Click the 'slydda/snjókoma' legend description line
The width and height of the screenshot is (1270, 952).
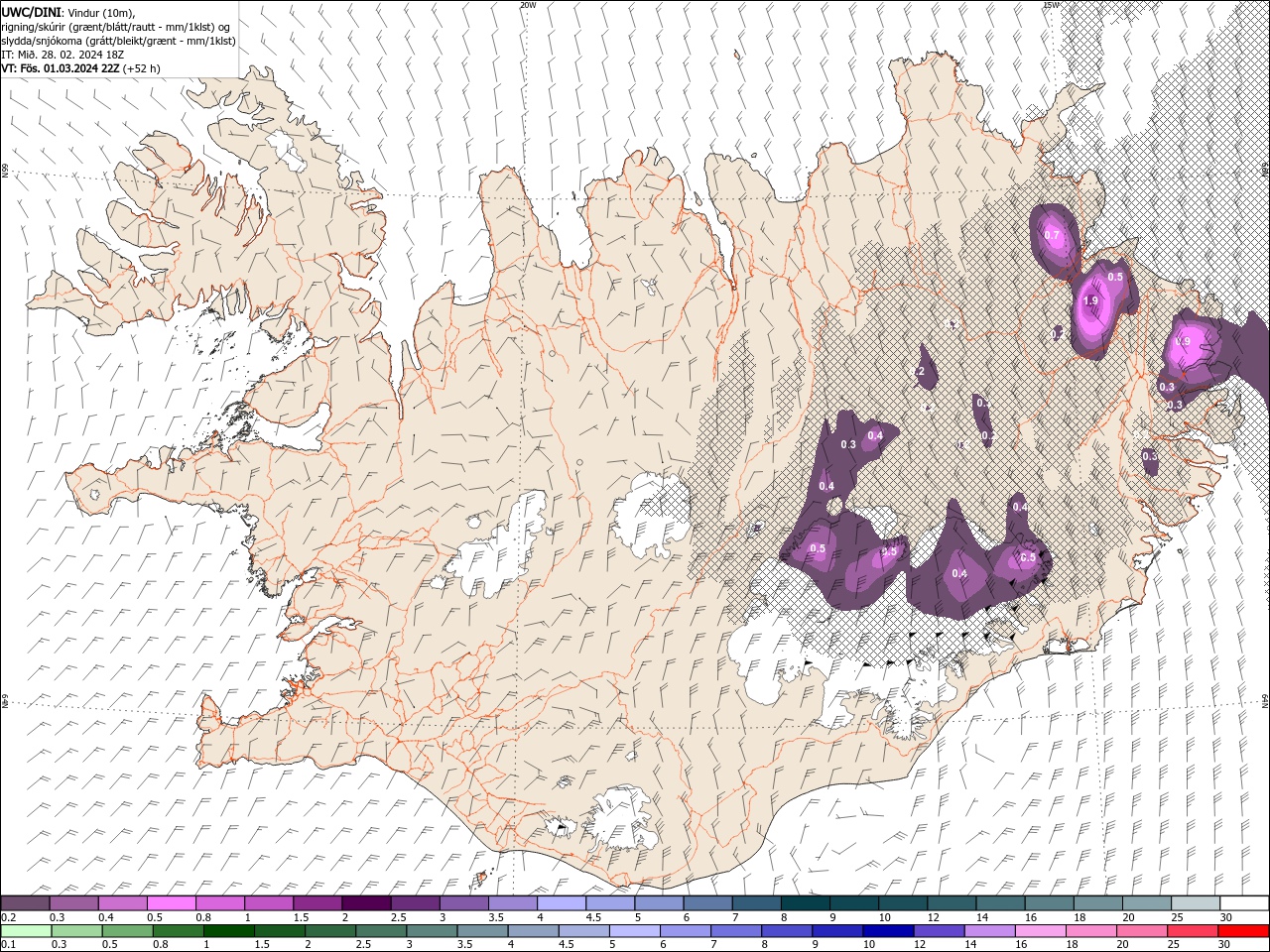(x=119, y=41)
